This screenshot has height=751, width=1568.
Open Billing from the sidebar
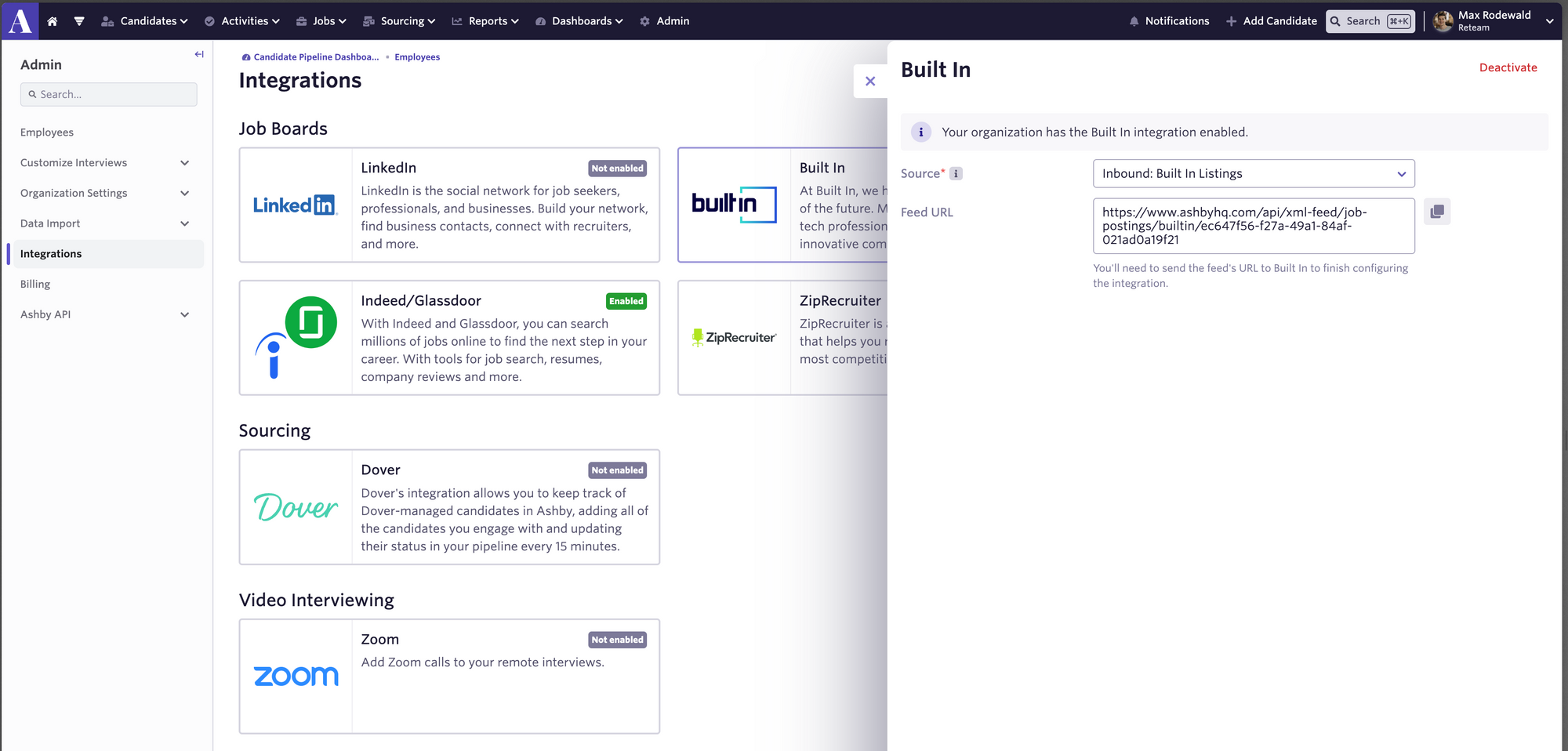(34, 284)
